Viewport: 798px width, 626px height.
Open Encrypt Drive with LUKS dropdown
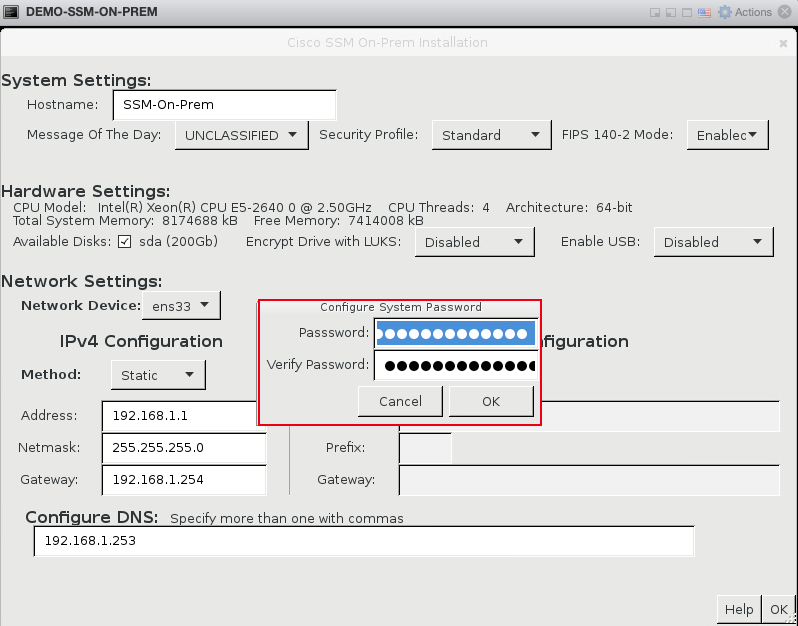coord(474,242)
